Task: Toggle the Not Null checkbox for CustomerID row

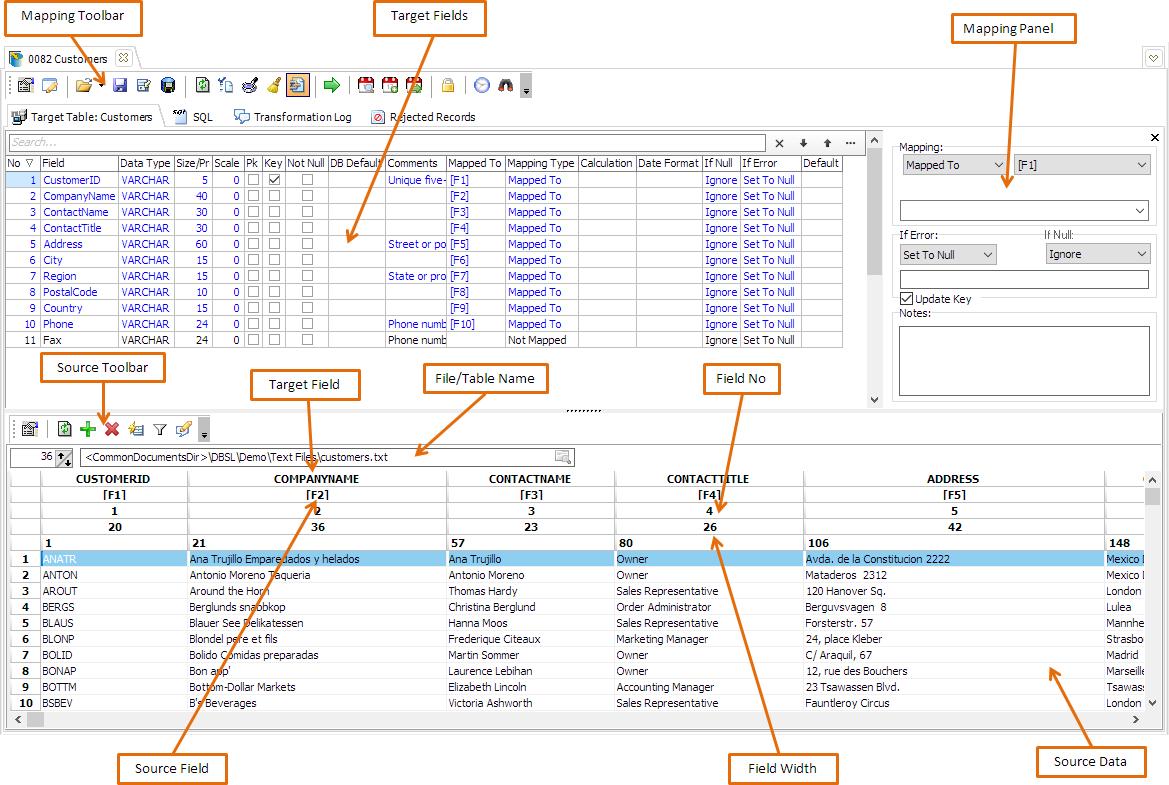Action: (307, 180)
